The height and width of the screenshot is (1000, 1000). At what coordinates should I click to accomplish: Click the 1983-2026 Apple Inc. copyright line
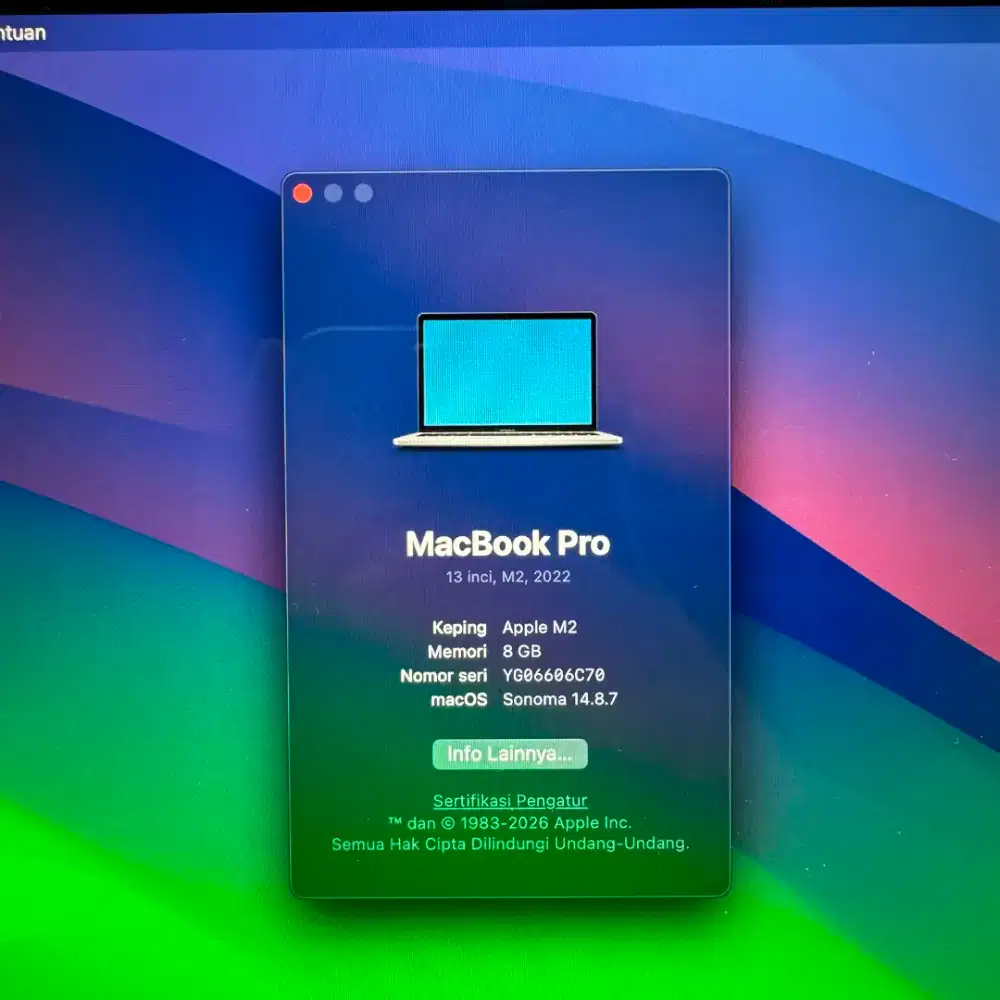pyautogui.click(x=510, y=823)
